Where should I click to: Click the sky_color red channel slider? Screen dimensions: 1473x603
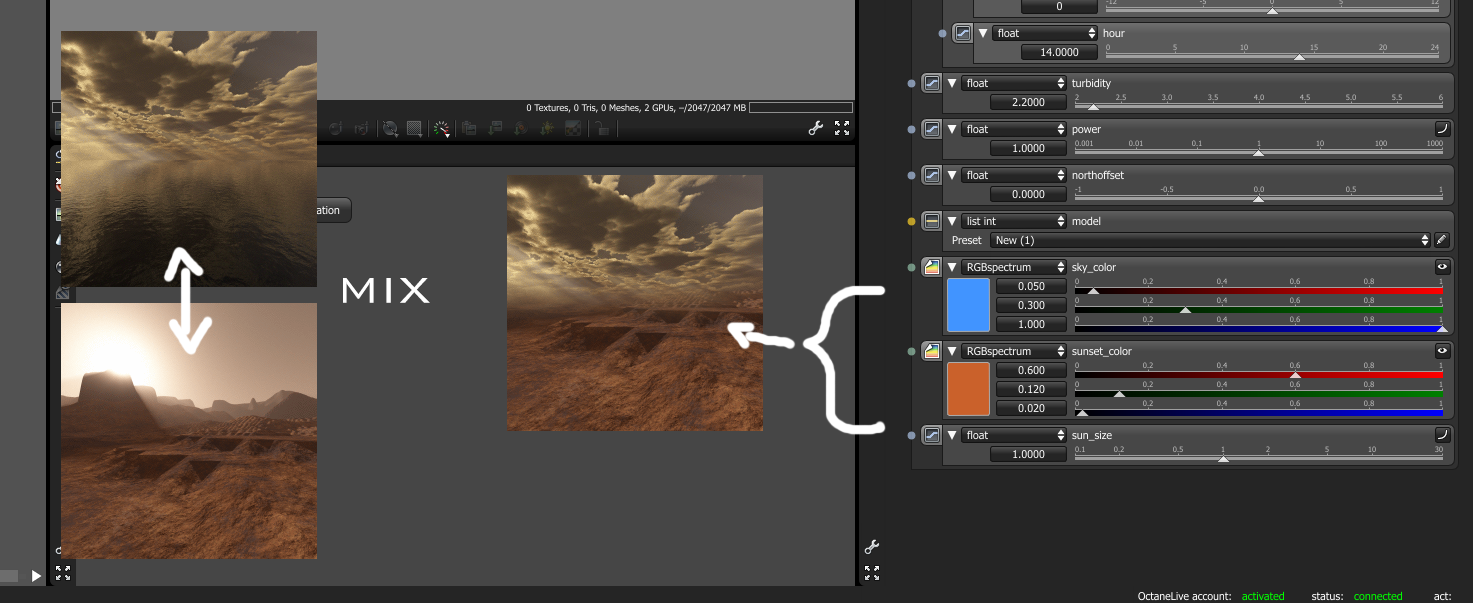point(1259,289)
